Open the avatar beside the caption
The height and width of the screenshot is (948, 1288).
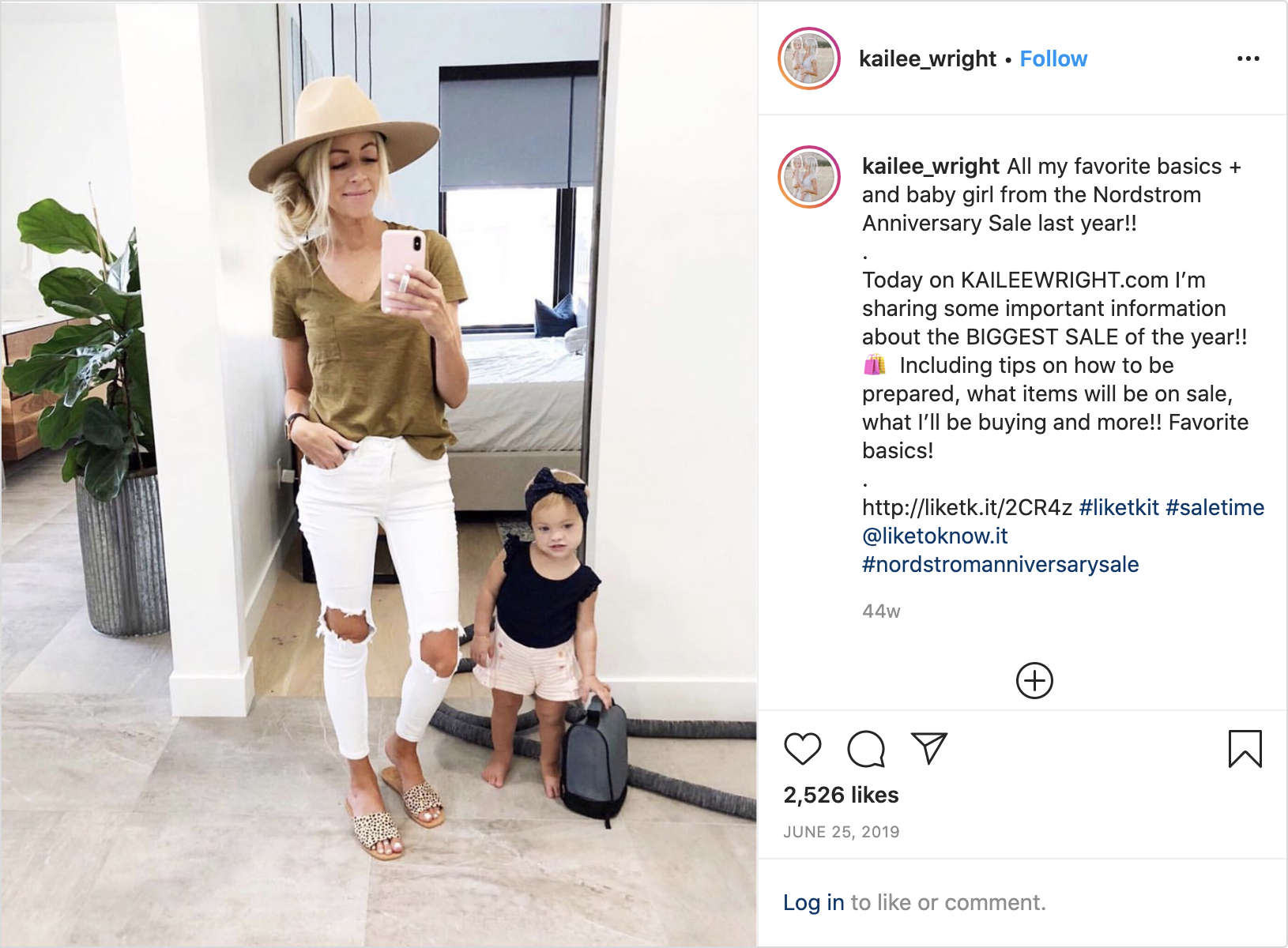809,177
